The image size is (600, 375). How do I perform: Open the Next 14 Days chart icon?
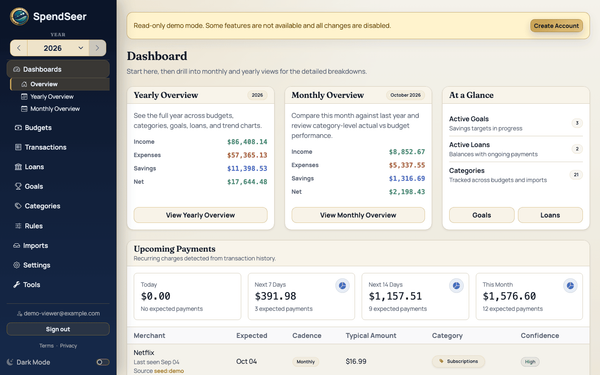(x=456, y=285)
